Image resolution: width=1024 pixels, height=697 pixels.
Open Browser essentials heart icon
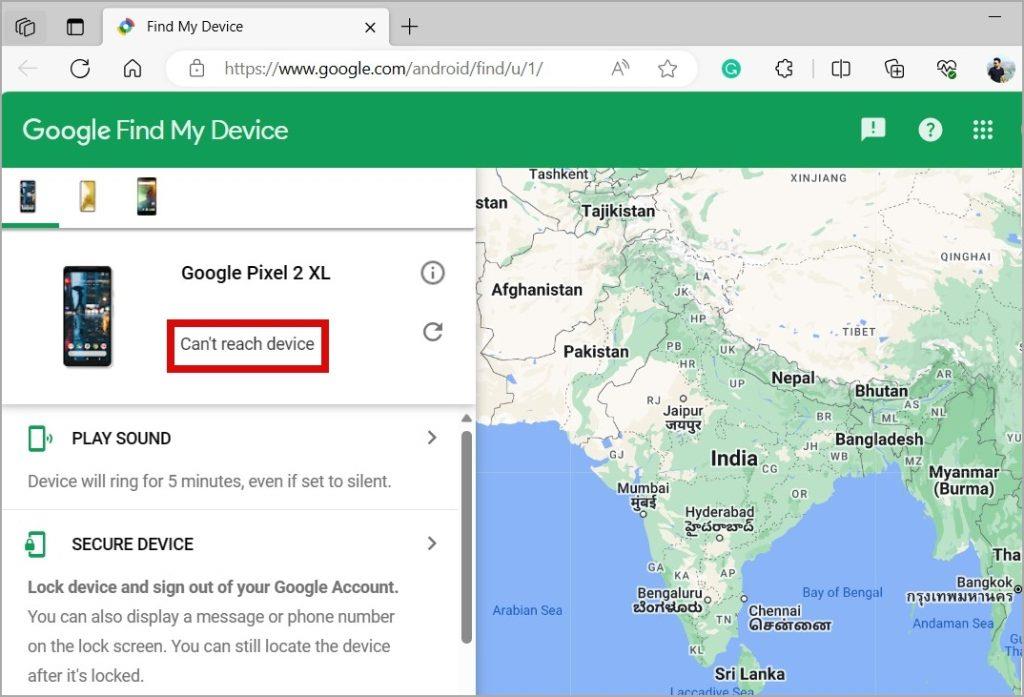(x=946, y=69)
